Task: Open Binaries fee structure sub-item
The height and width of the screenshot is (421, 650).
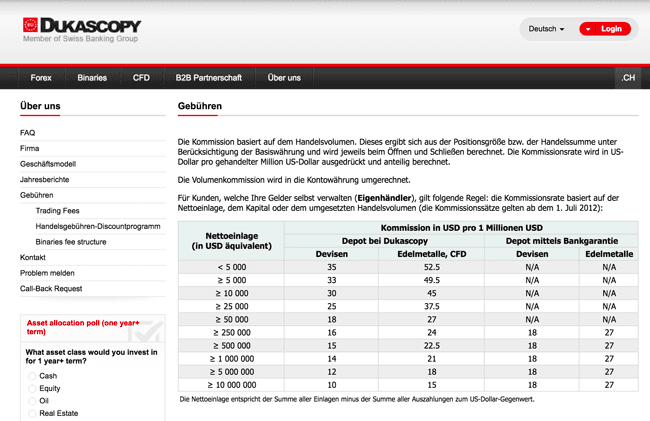Action: pos(71,242)
